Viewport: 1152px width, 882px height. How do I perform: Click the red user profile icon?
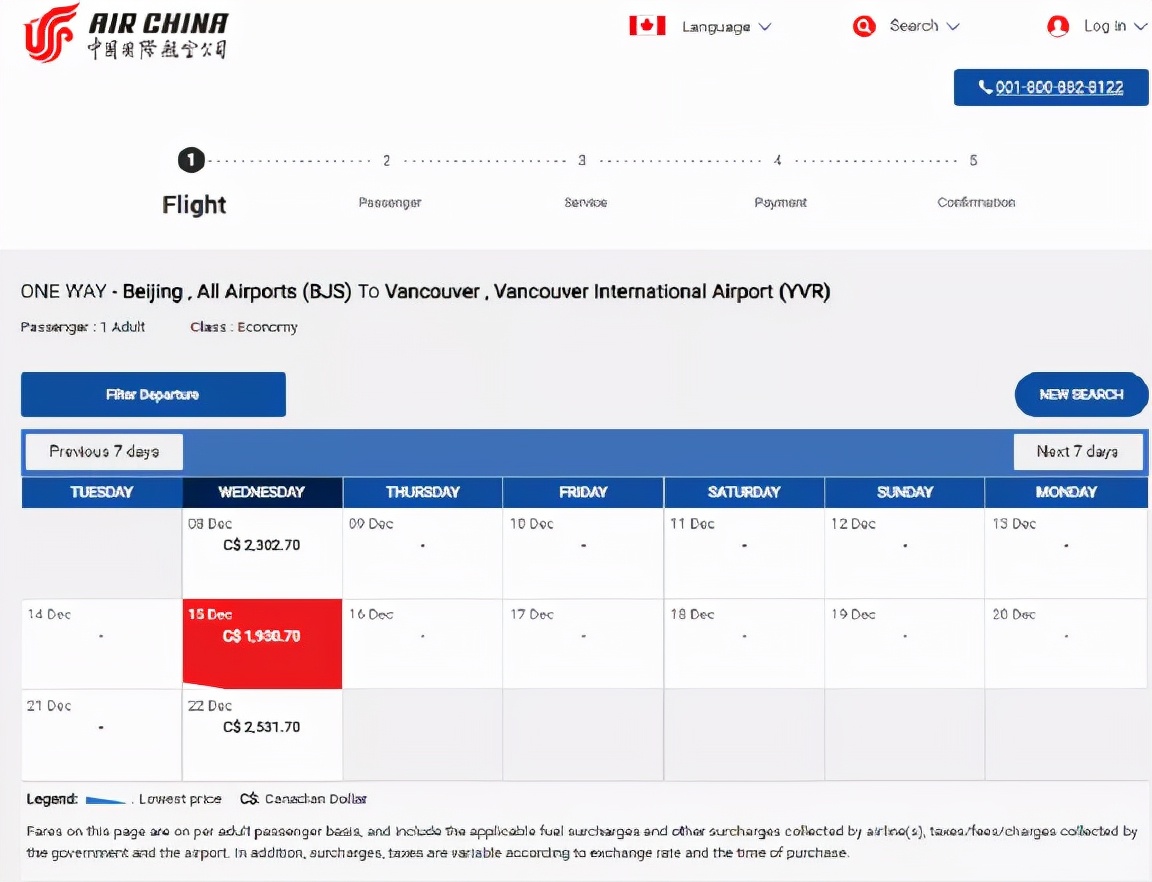(1058, 26)
